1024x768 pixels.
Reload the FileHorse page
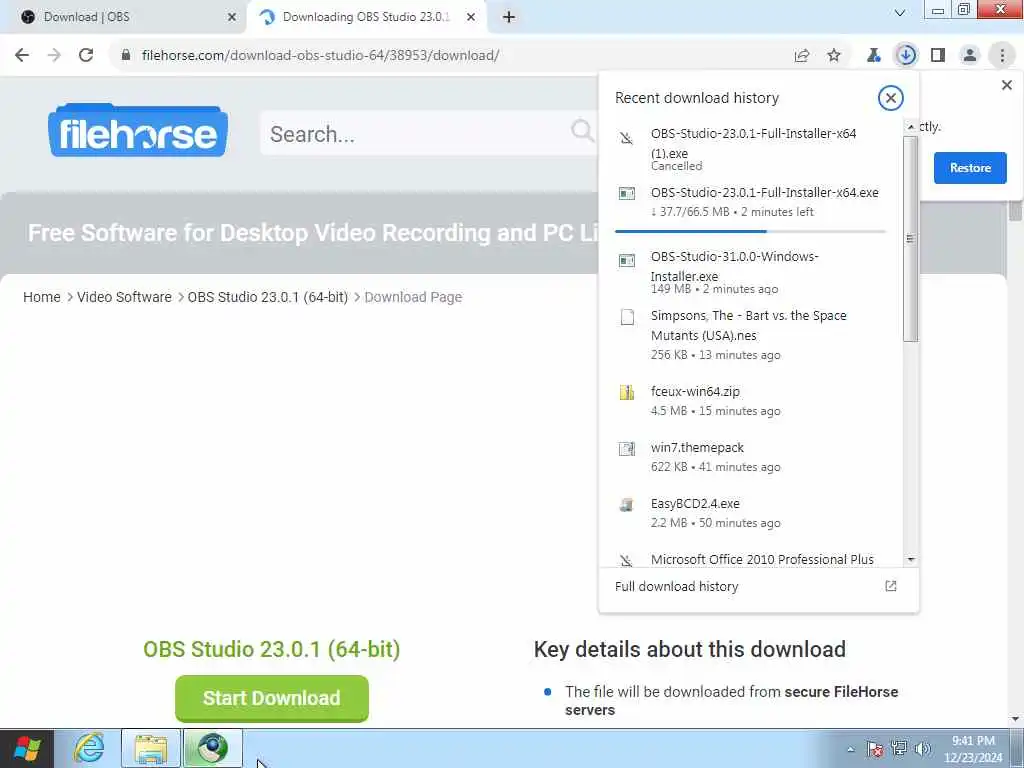click(x=86, y=55)
